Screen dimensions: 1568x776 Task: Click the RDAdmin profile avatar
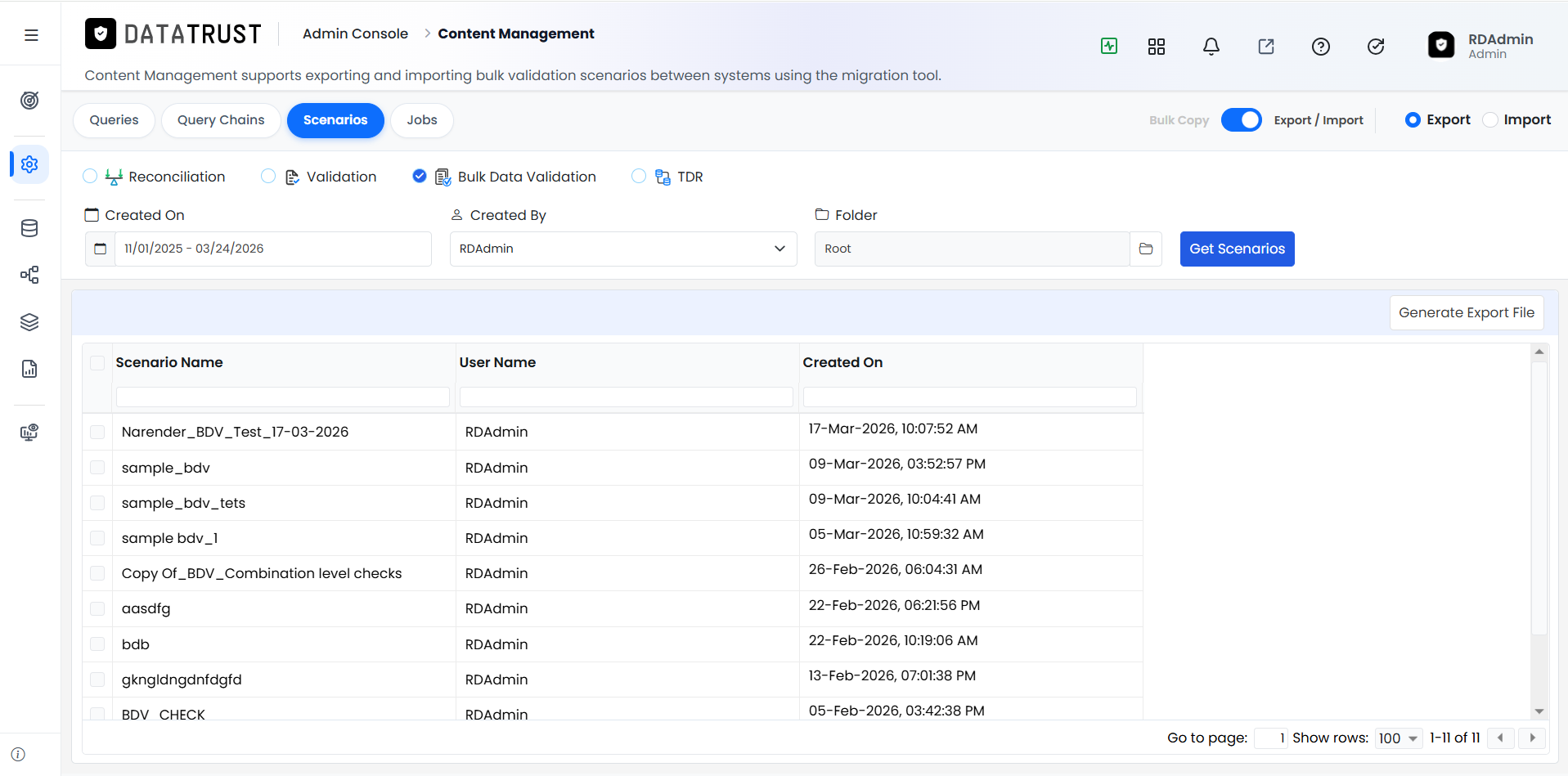[x=1441, y=45]
